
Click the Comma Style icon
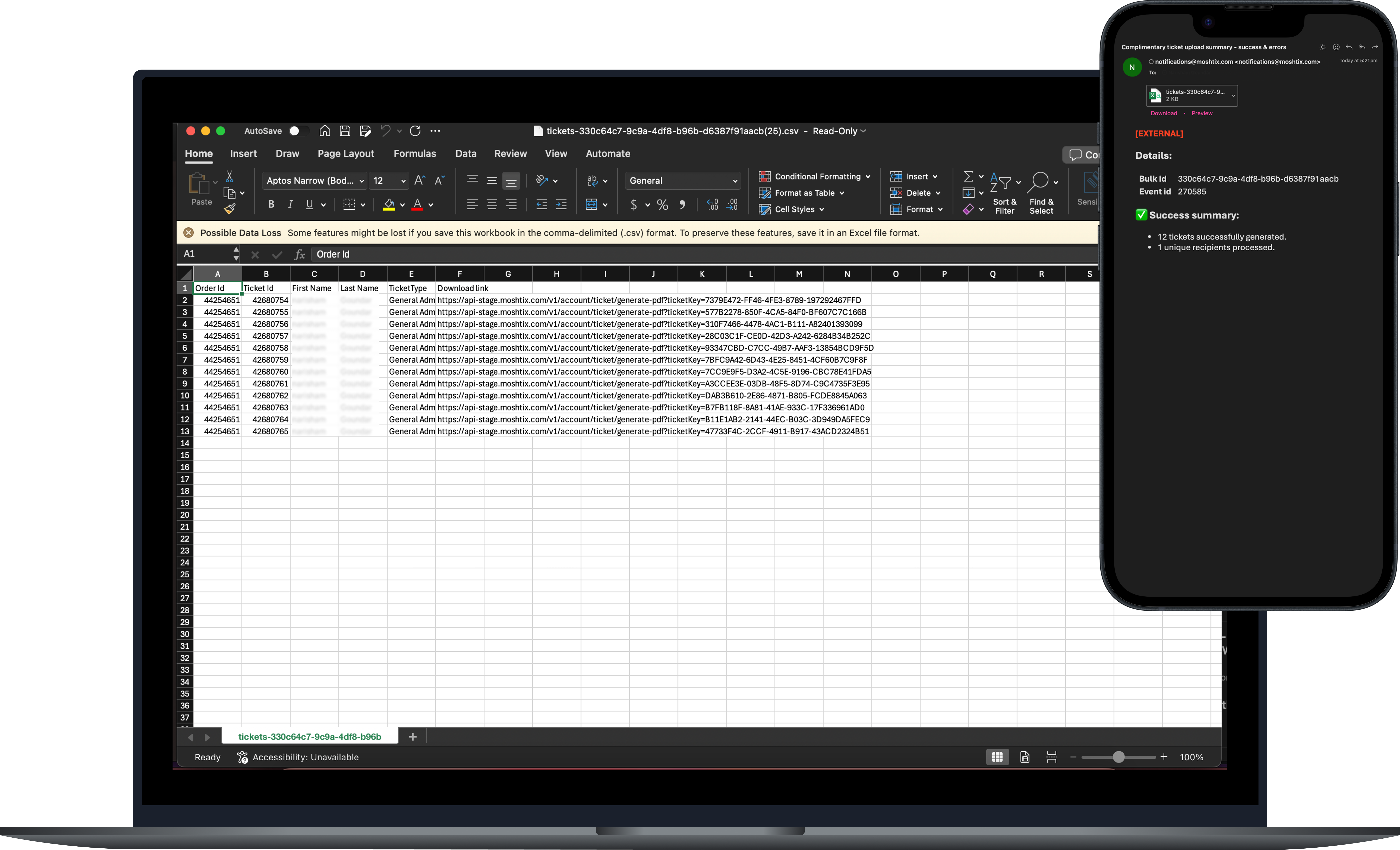tap(682, 204)
